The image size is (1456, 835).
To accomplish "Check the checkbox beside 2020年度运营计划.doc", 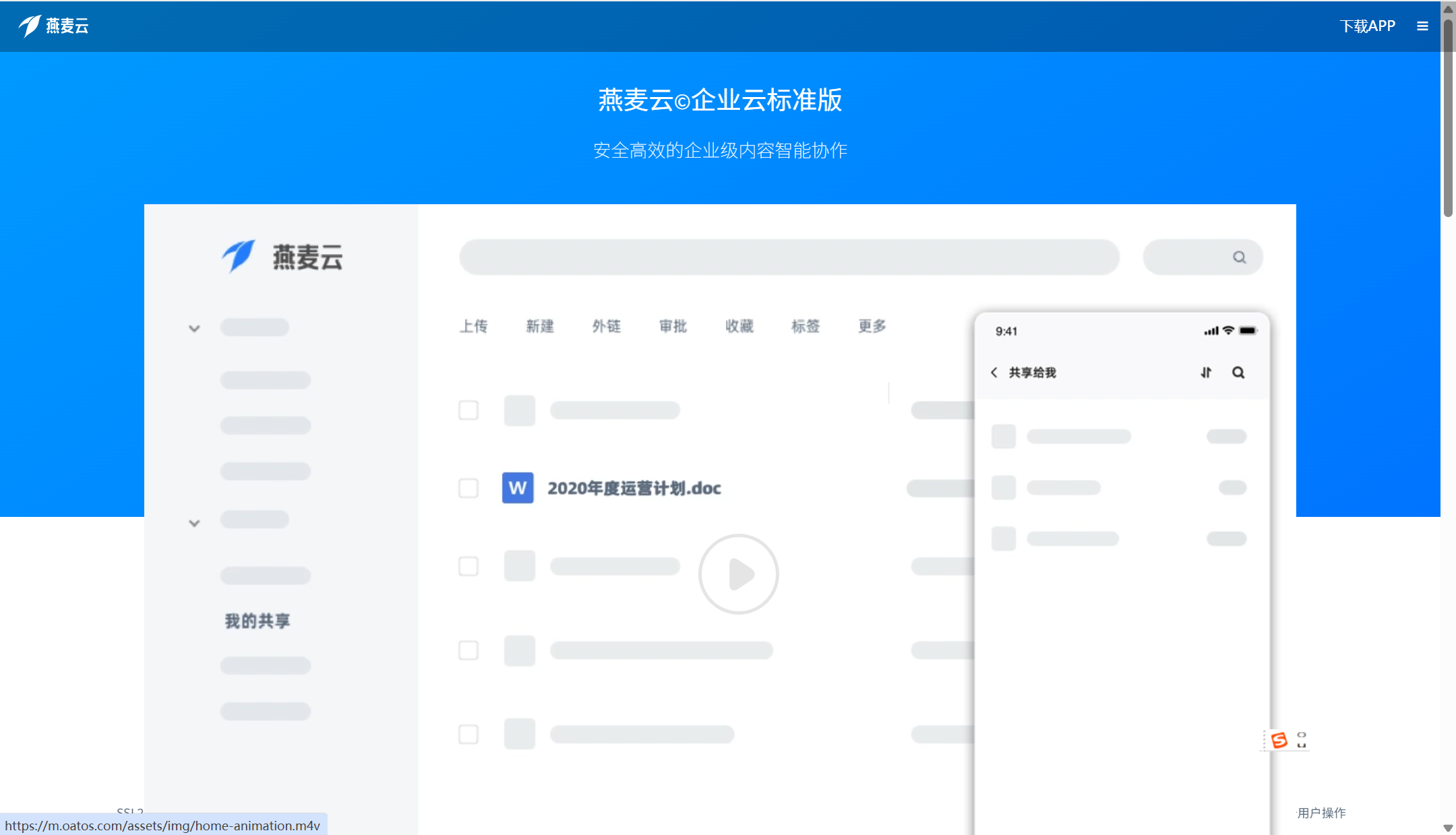I will 468,488.
